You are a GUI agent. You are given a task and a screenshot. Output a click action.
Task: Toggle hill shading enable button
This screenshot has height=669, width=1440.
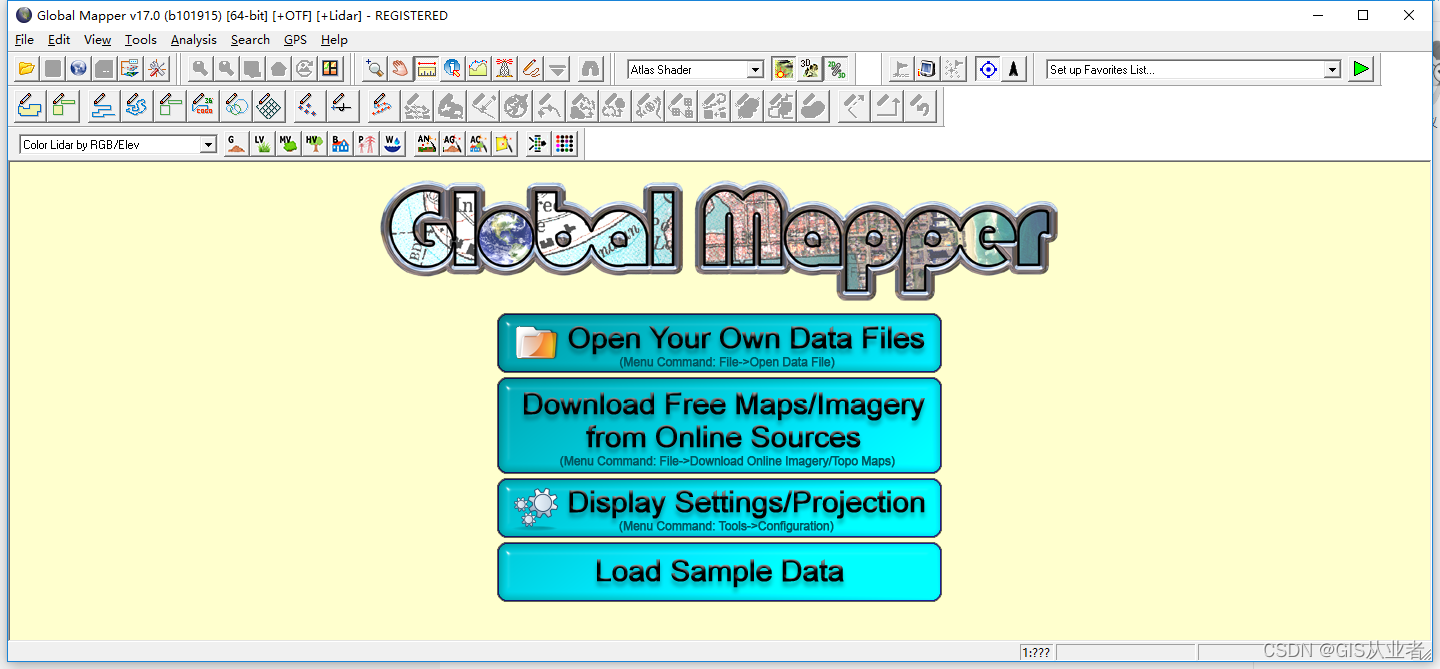coord(784,69)
